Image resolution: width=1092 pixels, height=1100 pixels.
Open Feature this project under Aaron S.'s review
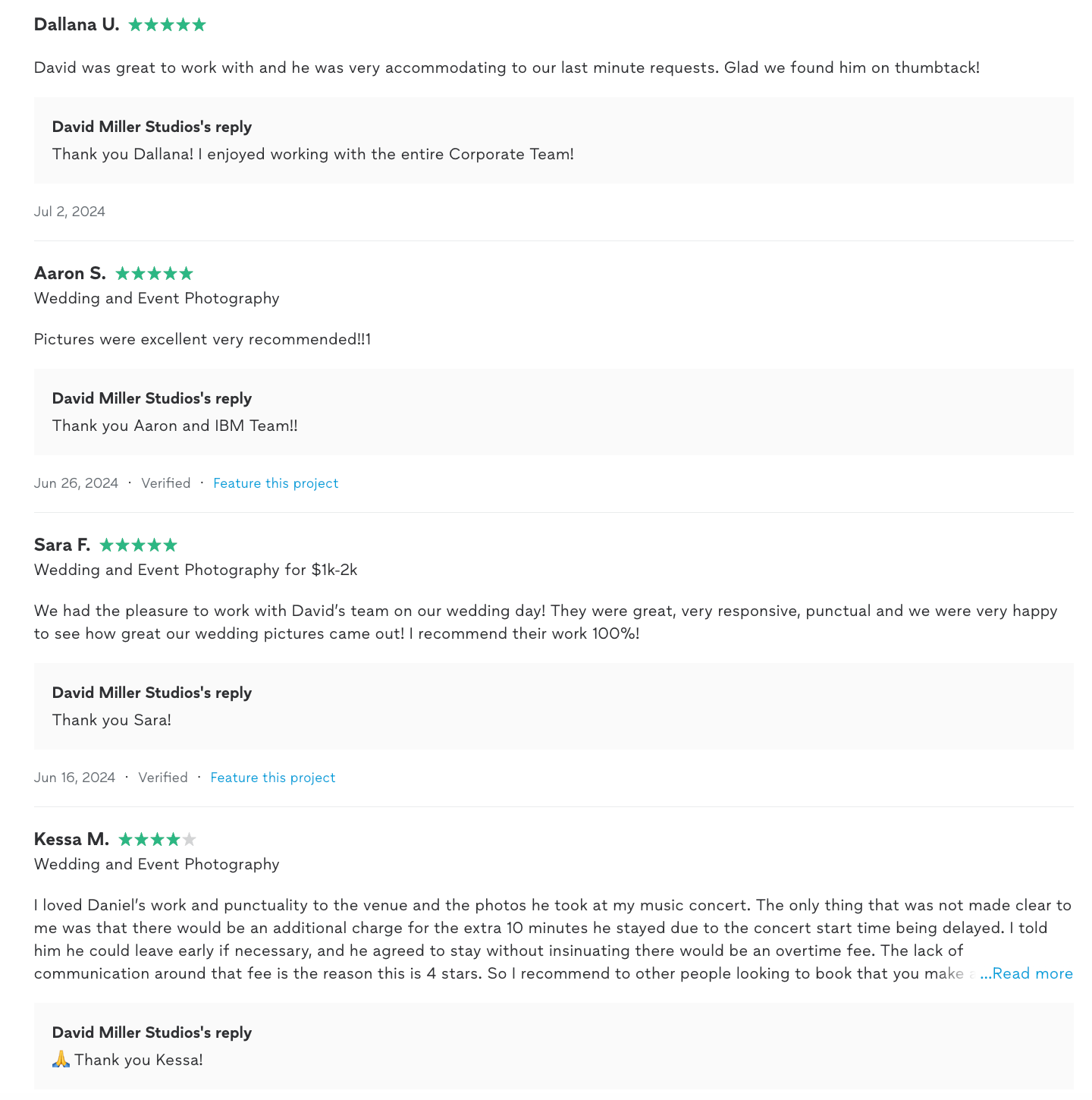pyautogui.click(x=275, y=483)
